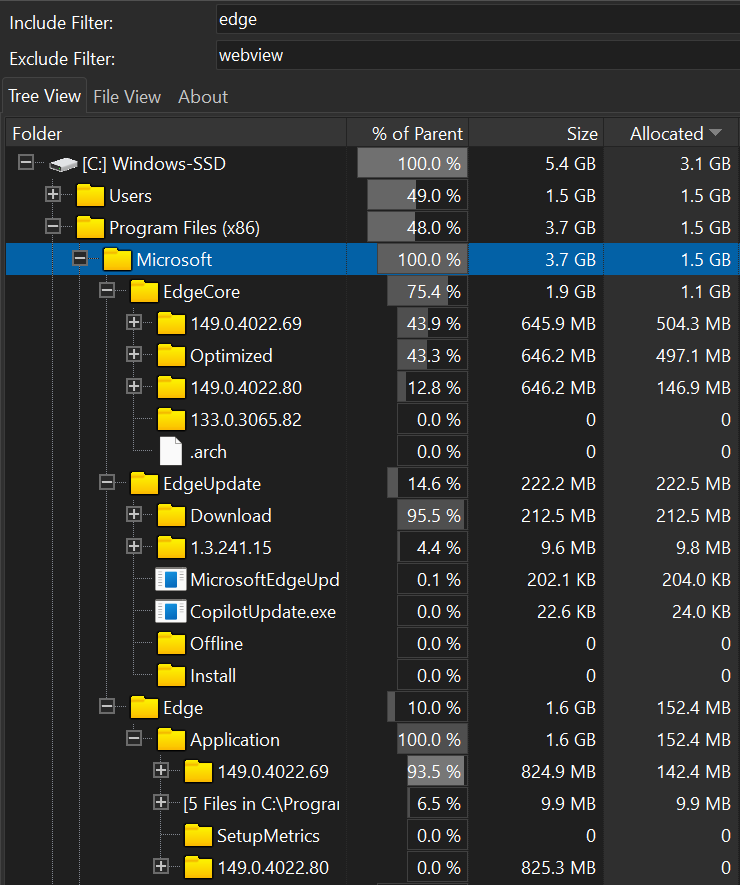The width and height of the screenshot is (740, 885).
Task: Collapse the Program Files (x86) node
Action: [x=53, y=226]
